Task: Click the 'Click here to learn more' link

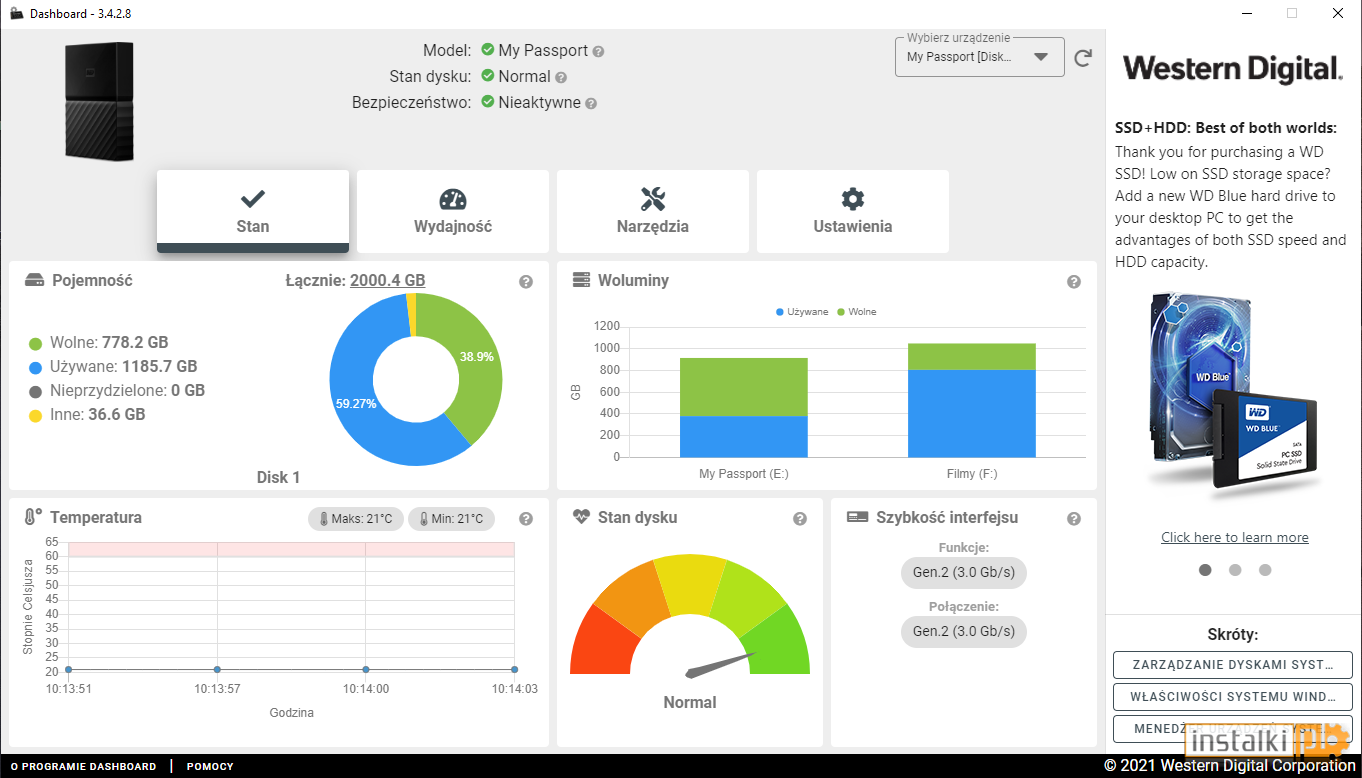Action: [1235, 537]
